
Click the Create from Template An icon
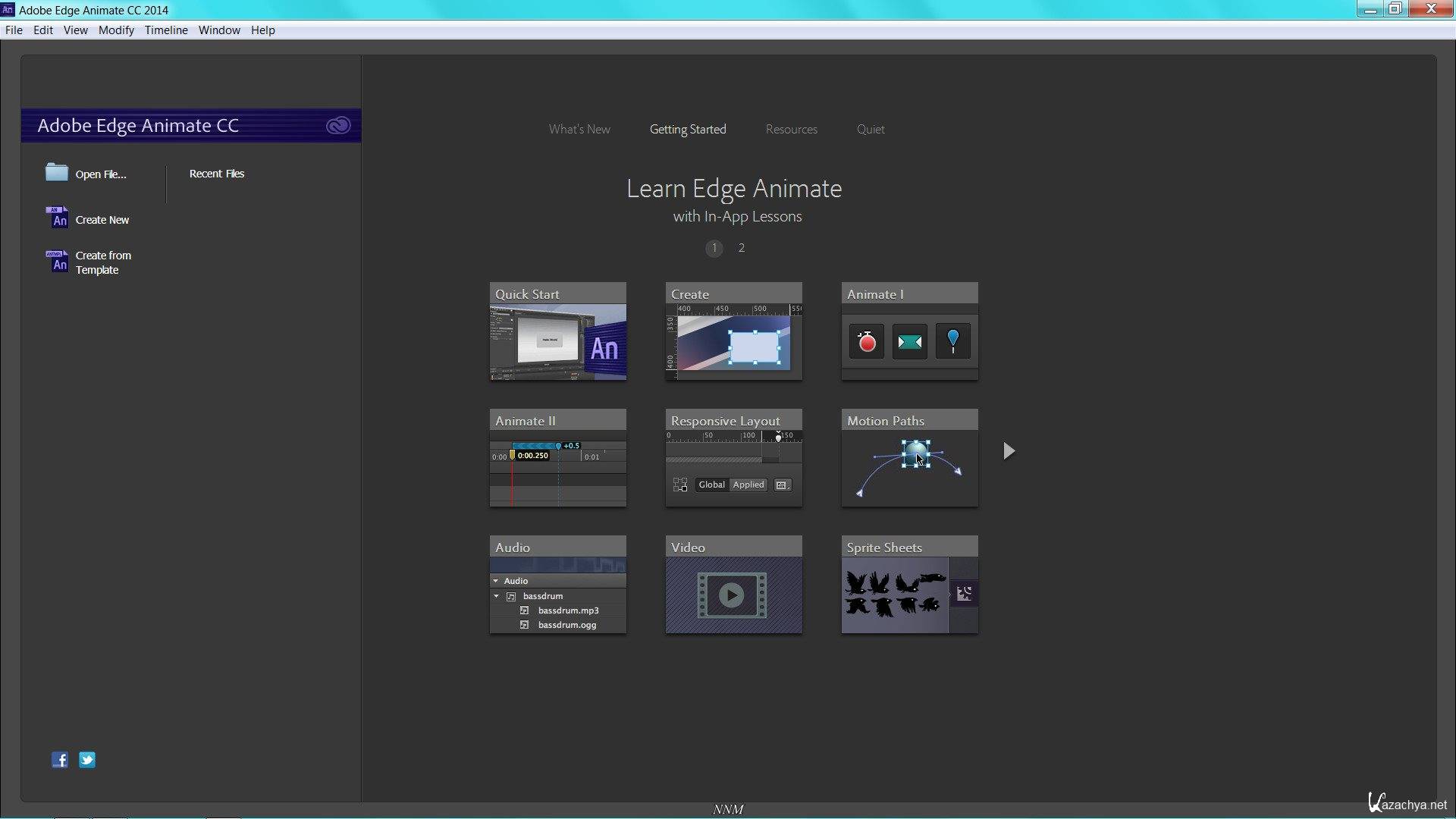coord(57,262)
